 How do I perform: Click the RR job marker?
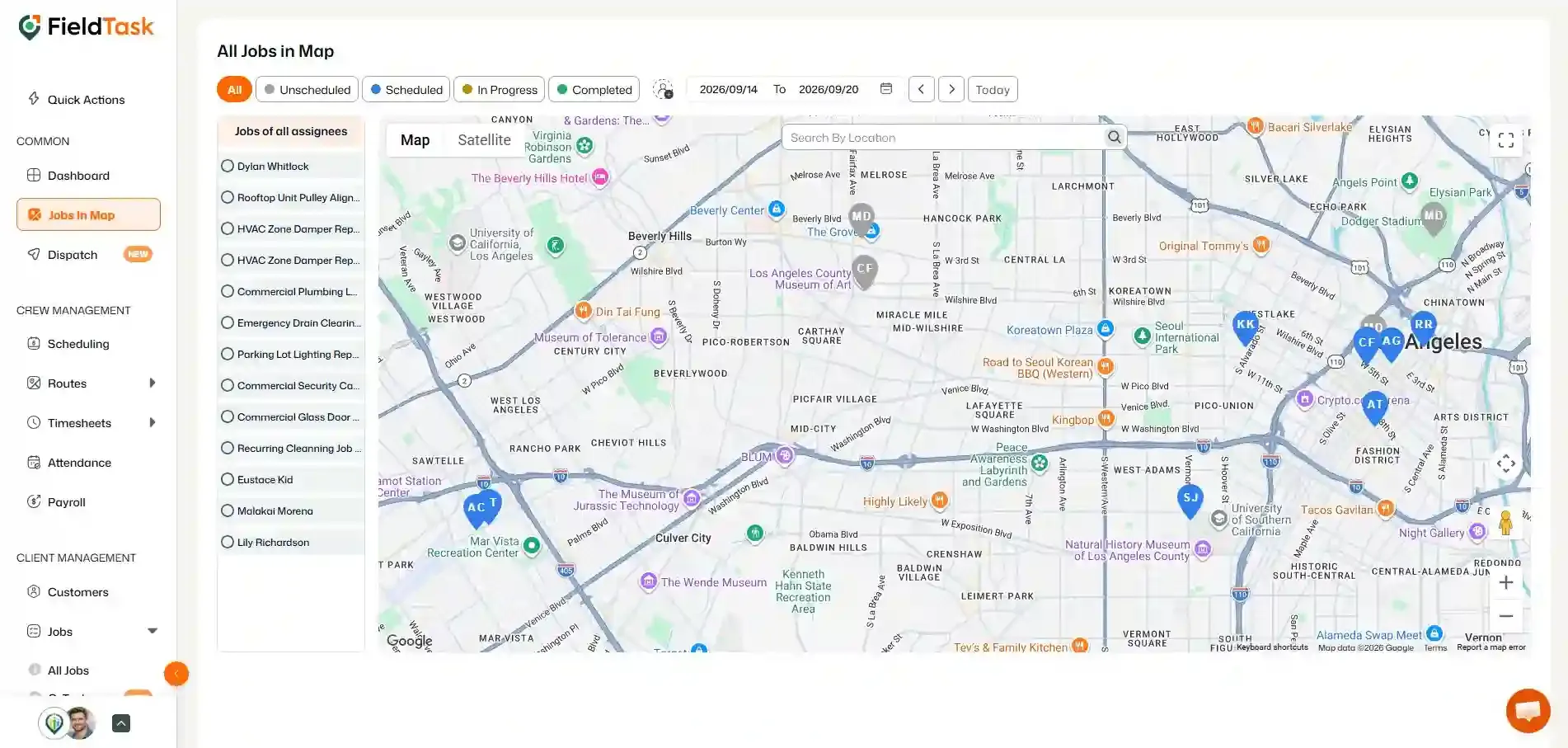point(1423,325)
